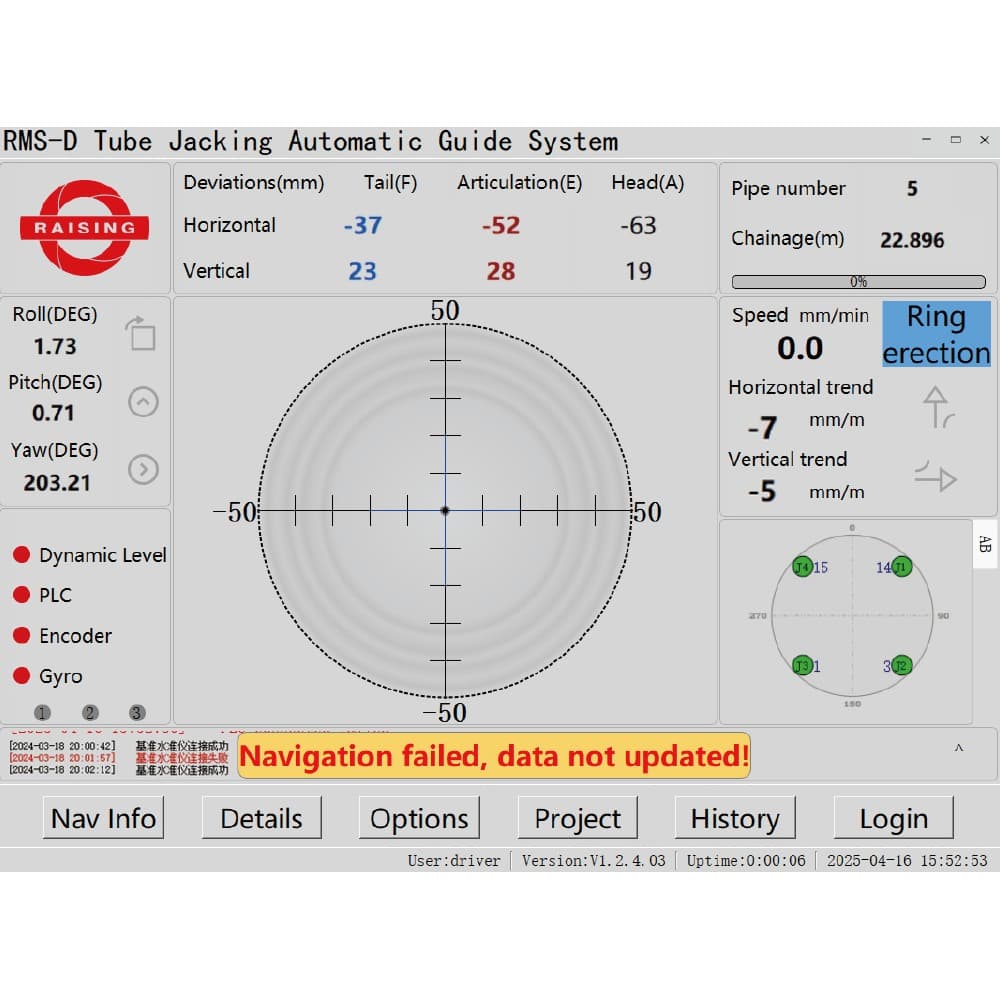The image size is (1000, 1000).
Task: Select page indicator 2
Action: click(90, 712)
